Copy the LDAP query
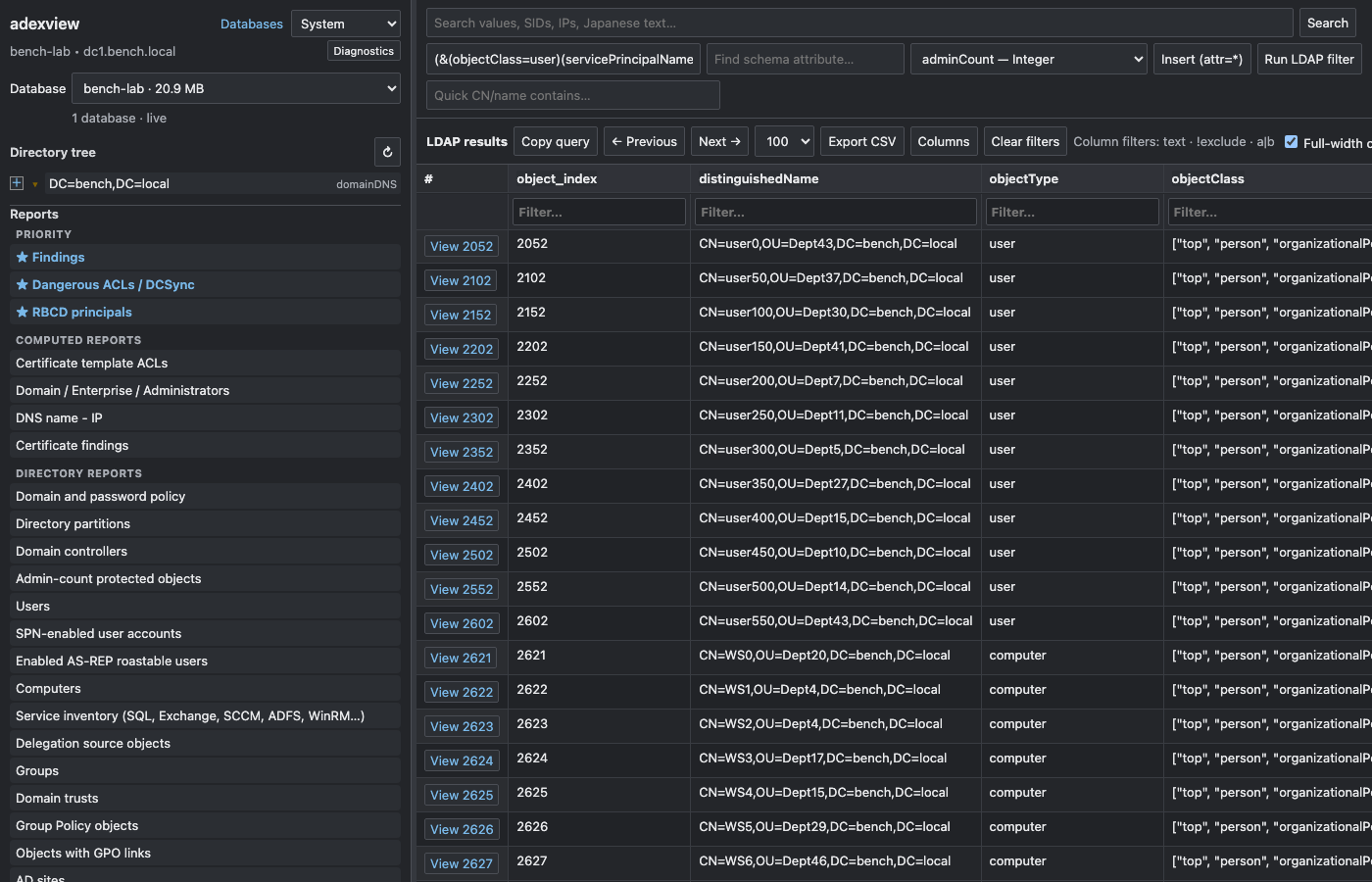 (556, 141)
